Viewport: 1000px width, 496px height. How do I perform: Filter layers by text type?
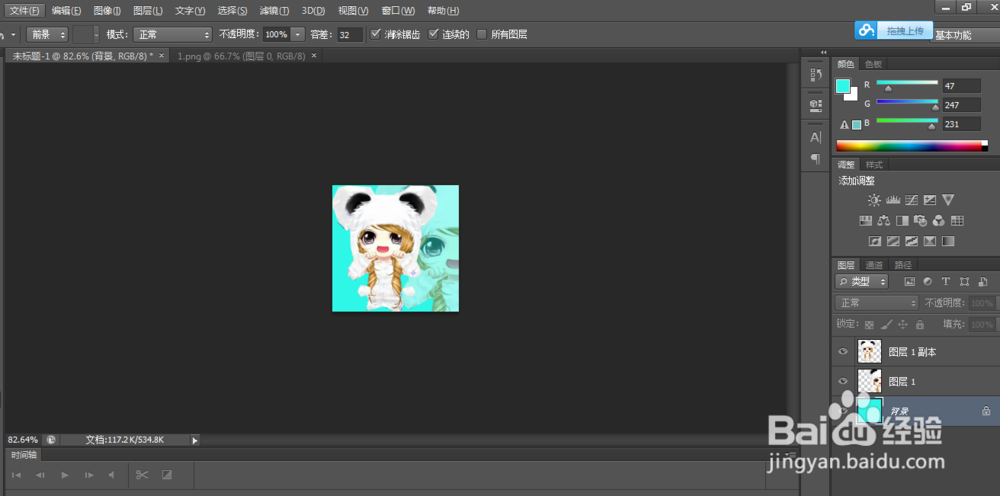click(x=946, y=281)
